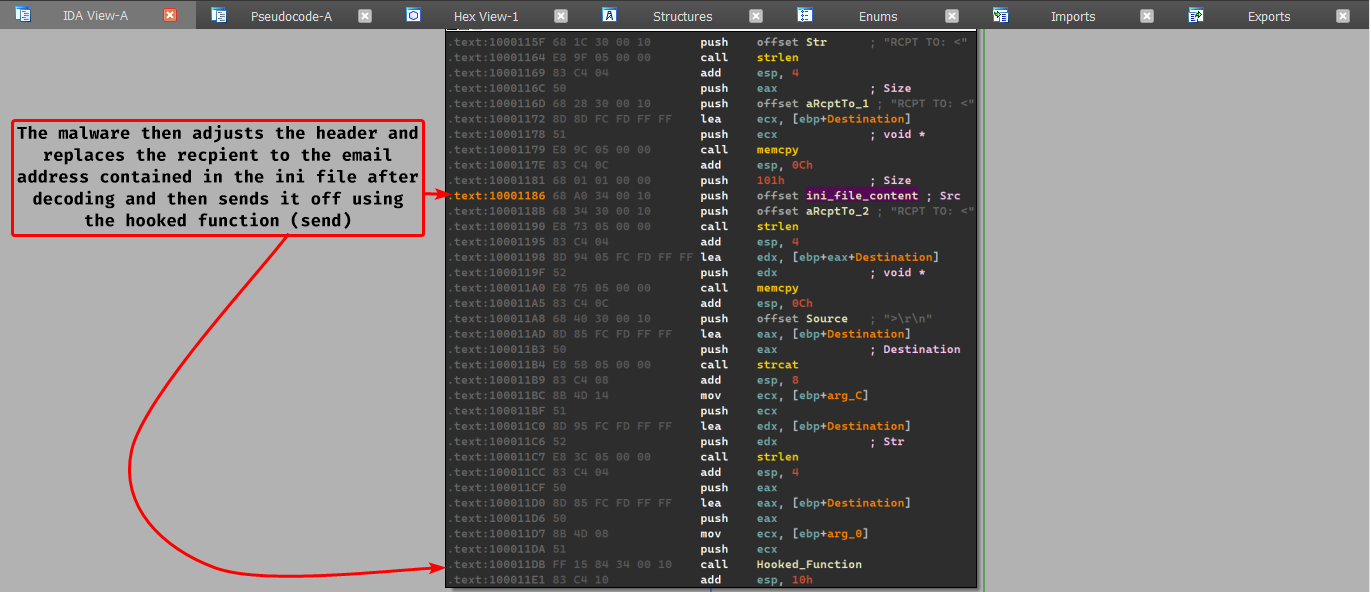
Task: Click the Hooked_Function call target
Action: pyautogui.click(x=809, y=564)
